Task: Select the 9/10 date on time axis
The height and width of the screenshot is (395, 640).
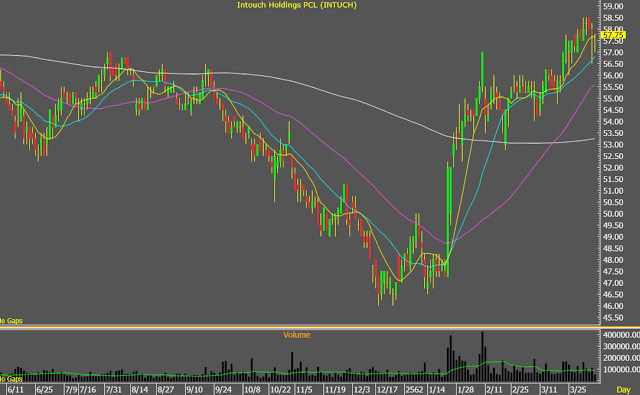Action: point(195,390)
